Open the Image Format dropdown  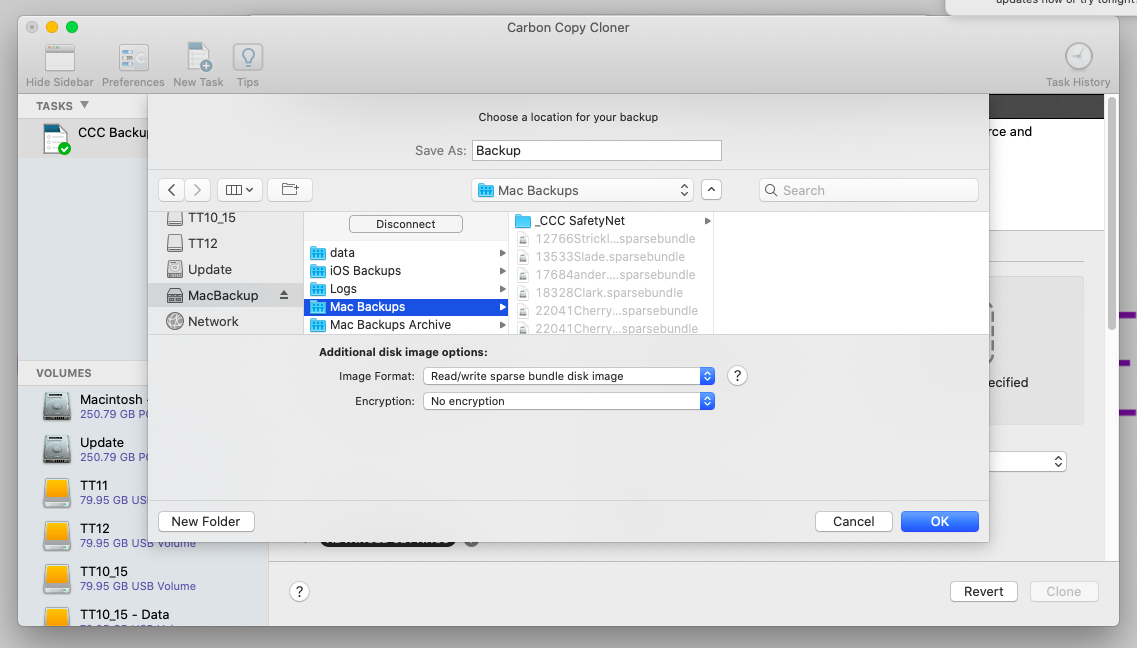coord(568,376)
